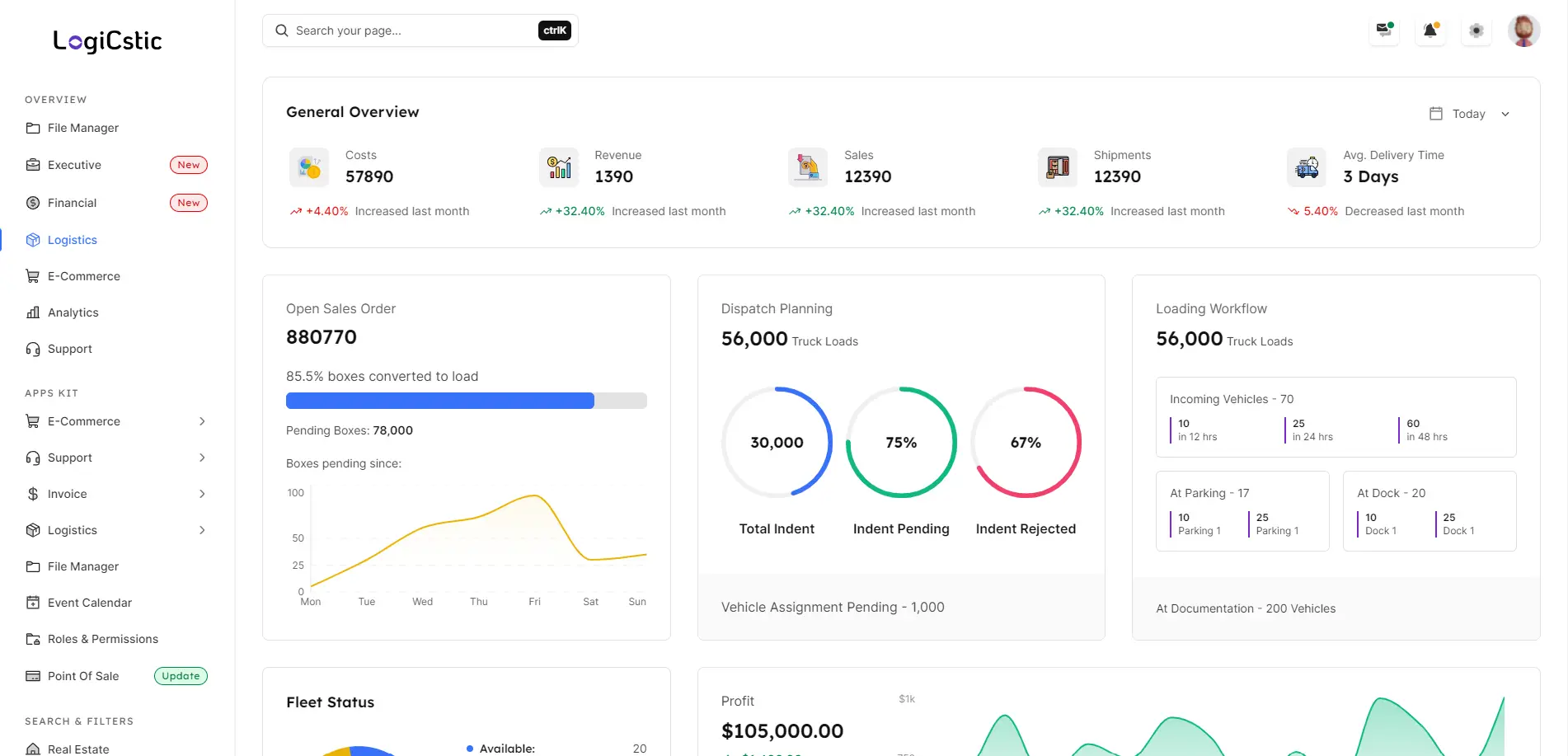Image resolution: width=1568 pixels, height=756 pixels.
Task: Click the Point Of Sale icon
Action: point(33,676)
